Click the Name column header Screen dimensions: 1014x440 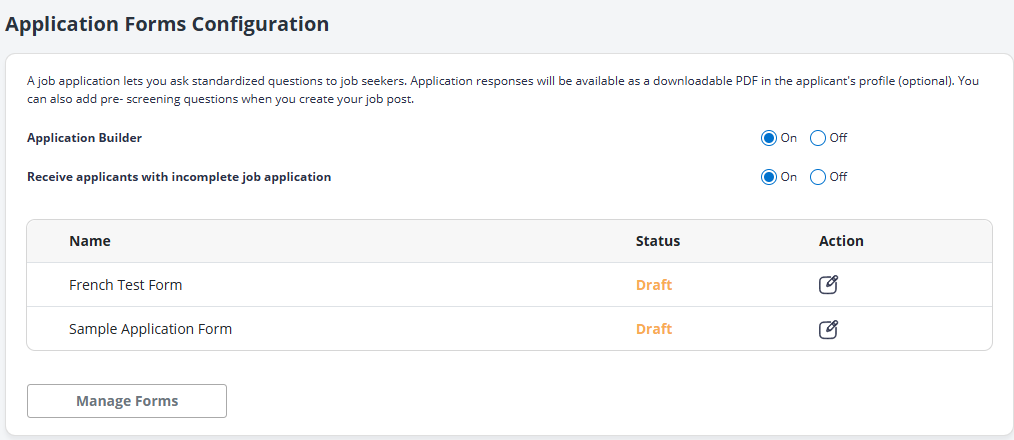(90, 241)
